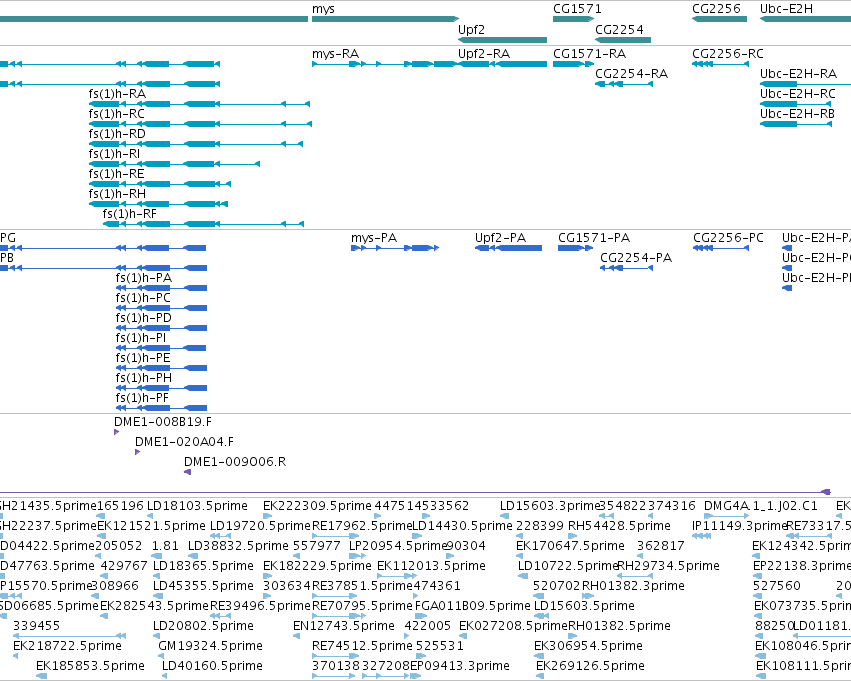The image size is (851, 681).
Task: Click the fs(1)h-PF protein label
Action: click(142, 398)
